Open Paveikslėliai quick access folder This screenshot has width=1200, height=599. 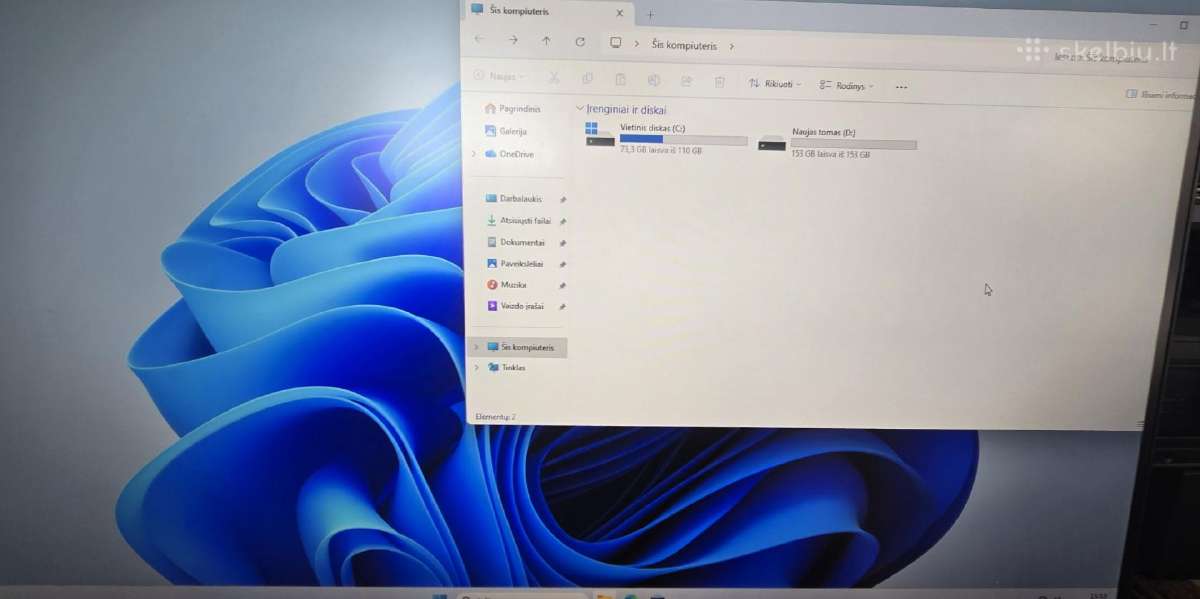[x=515, y=263]
